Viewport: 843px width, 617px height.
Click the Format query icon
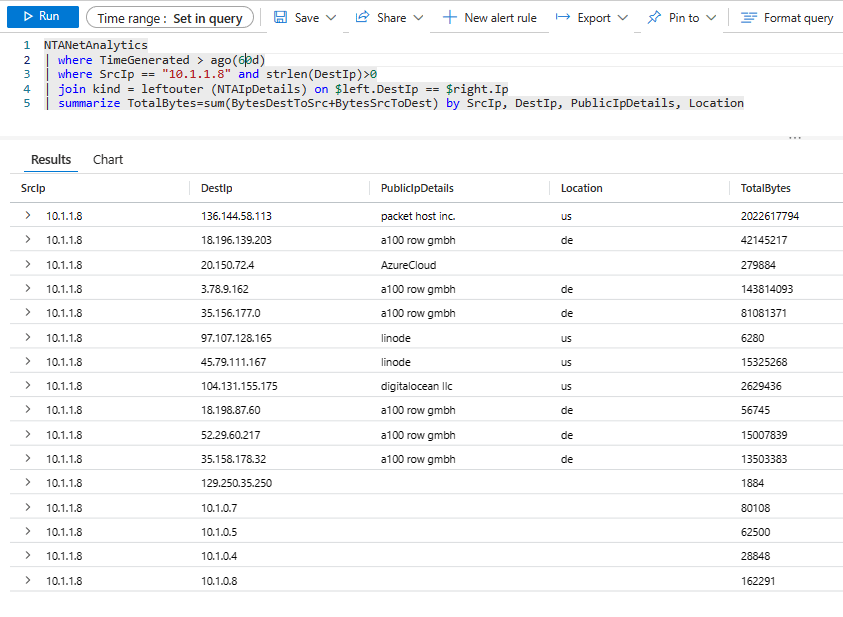pos(748,18)
